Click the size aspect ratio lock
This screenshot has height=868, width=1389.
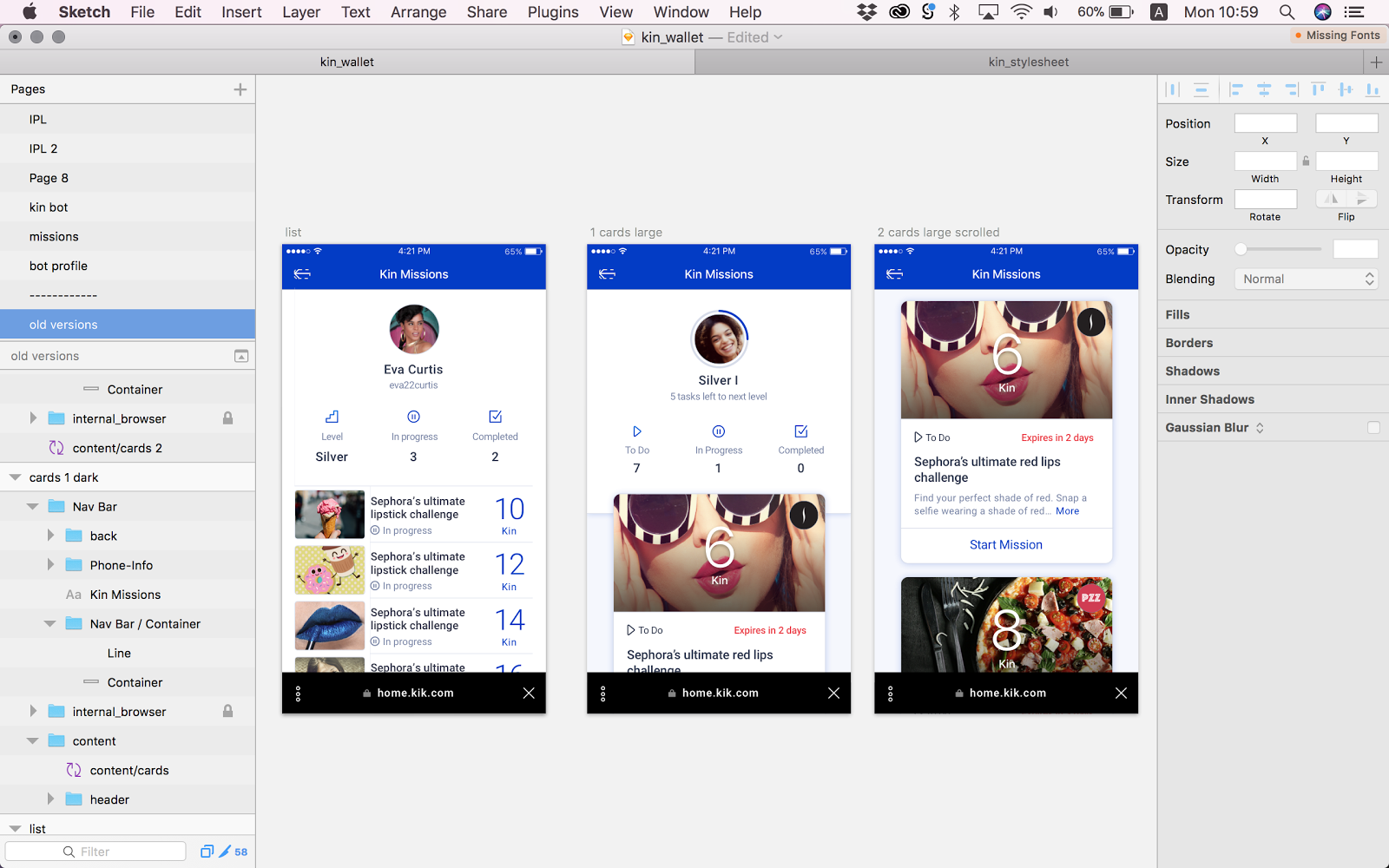1306,161
